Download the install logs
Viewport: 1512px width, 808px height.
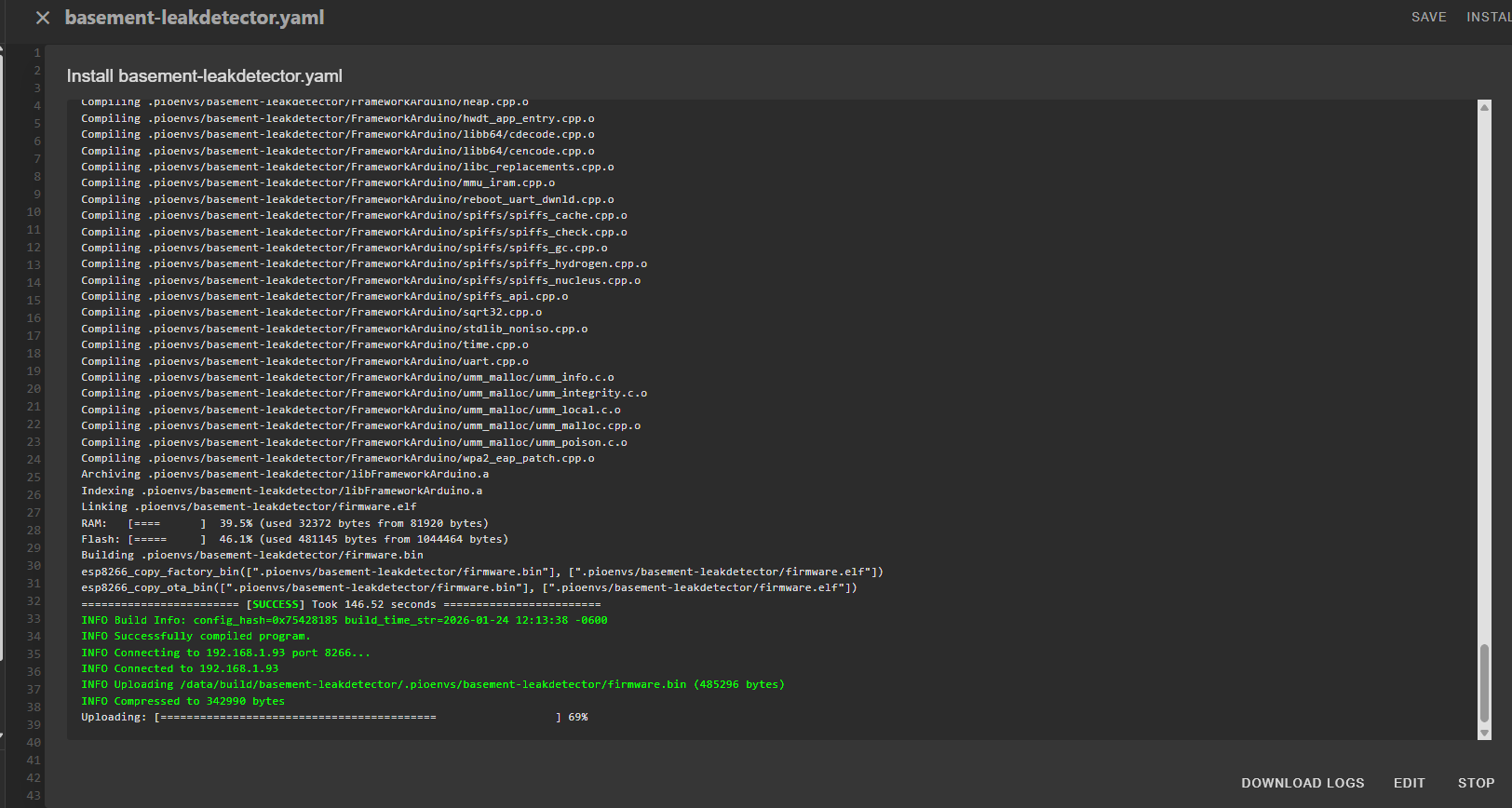coord(1302,783)
